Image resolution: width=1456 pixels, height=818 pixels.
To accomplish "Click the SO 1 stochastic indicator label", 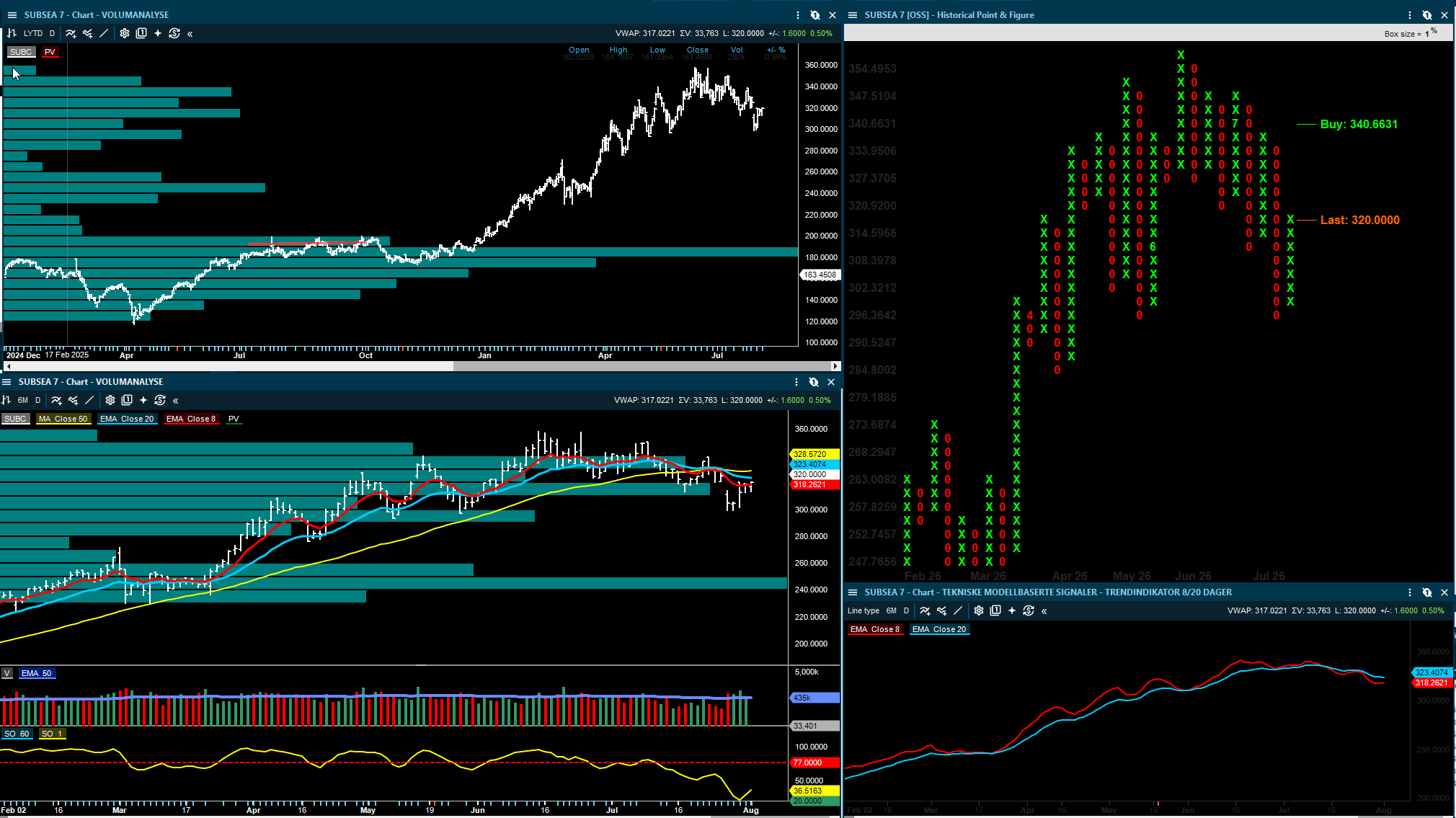I will click(52, 734).
